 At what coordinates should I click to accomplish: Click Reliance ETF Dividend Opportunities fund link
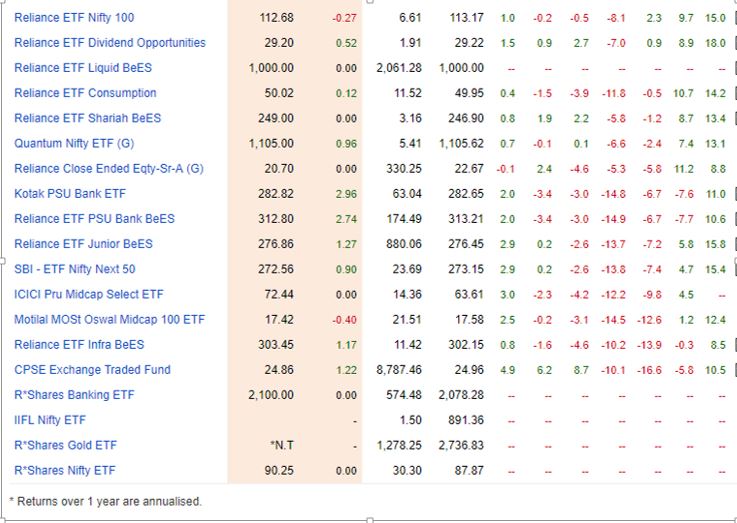point(110,43)
